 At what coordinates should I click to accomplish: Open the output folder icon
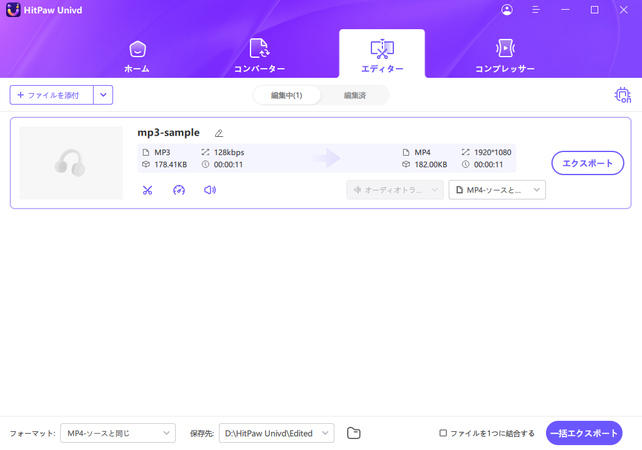click(x=354, y=433)
